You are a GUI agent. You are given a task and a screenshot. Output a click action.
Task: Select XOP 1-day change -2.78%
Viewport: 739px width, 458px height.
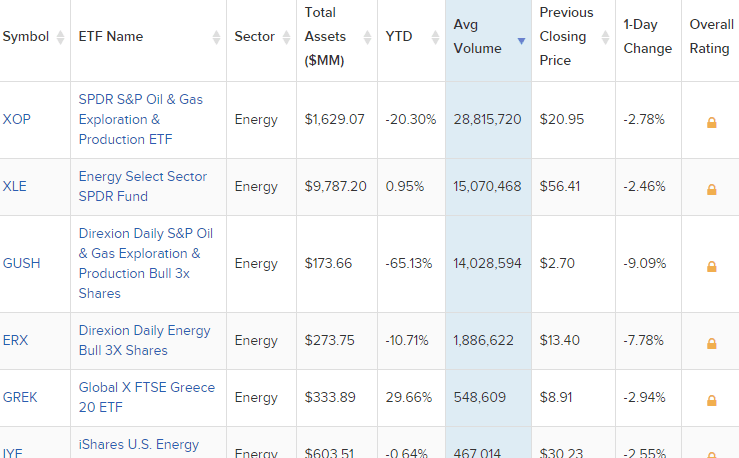644,119
